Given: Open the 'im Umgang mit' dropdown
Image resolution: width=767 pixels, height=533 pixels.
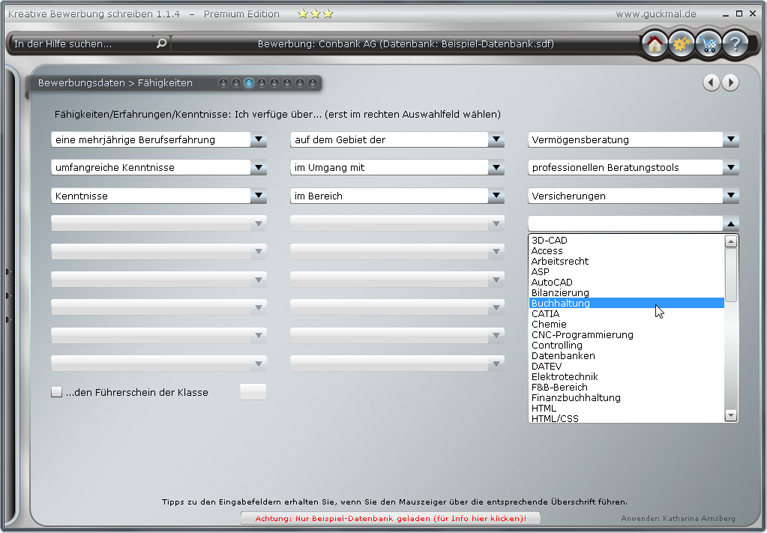Looking at the screenshot, I should [497, 168].
